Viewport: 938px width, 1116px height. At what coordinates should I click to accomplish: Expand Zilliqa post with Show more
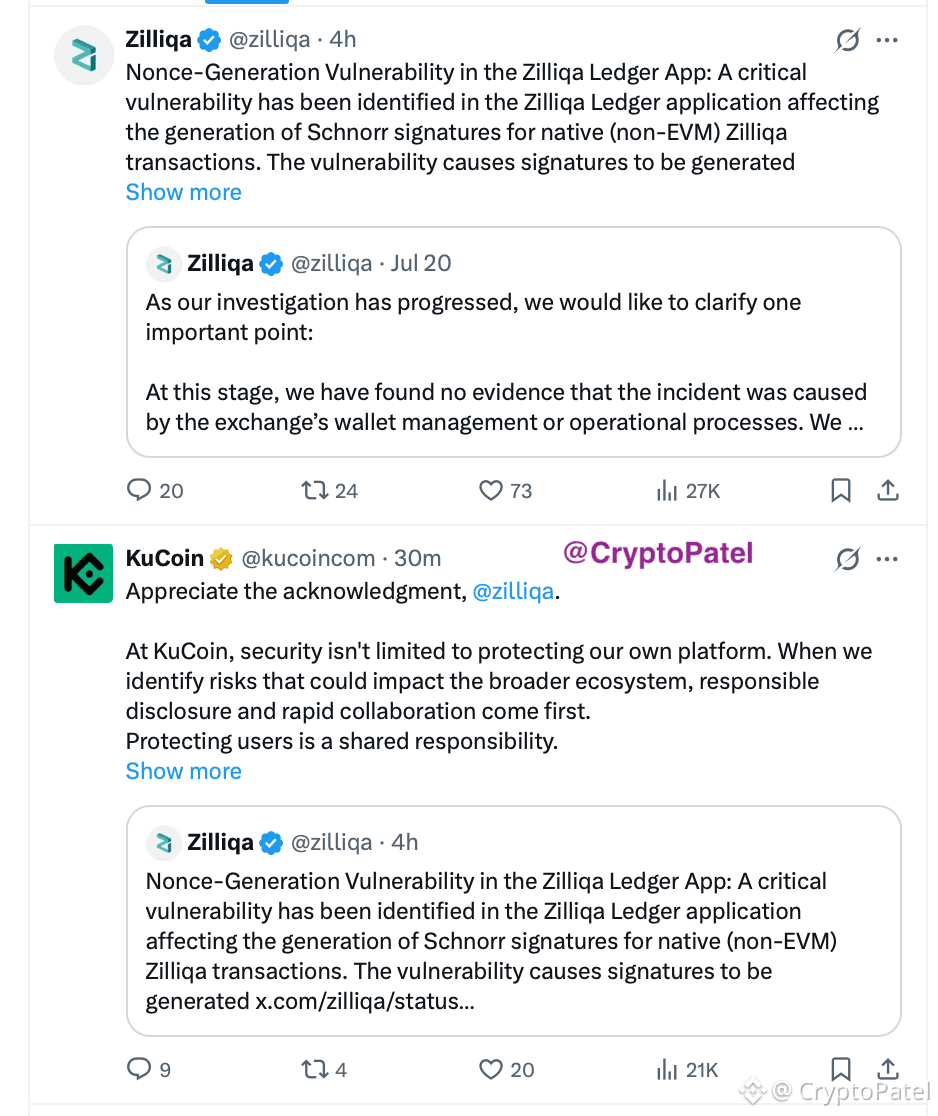tap(184, 192)
